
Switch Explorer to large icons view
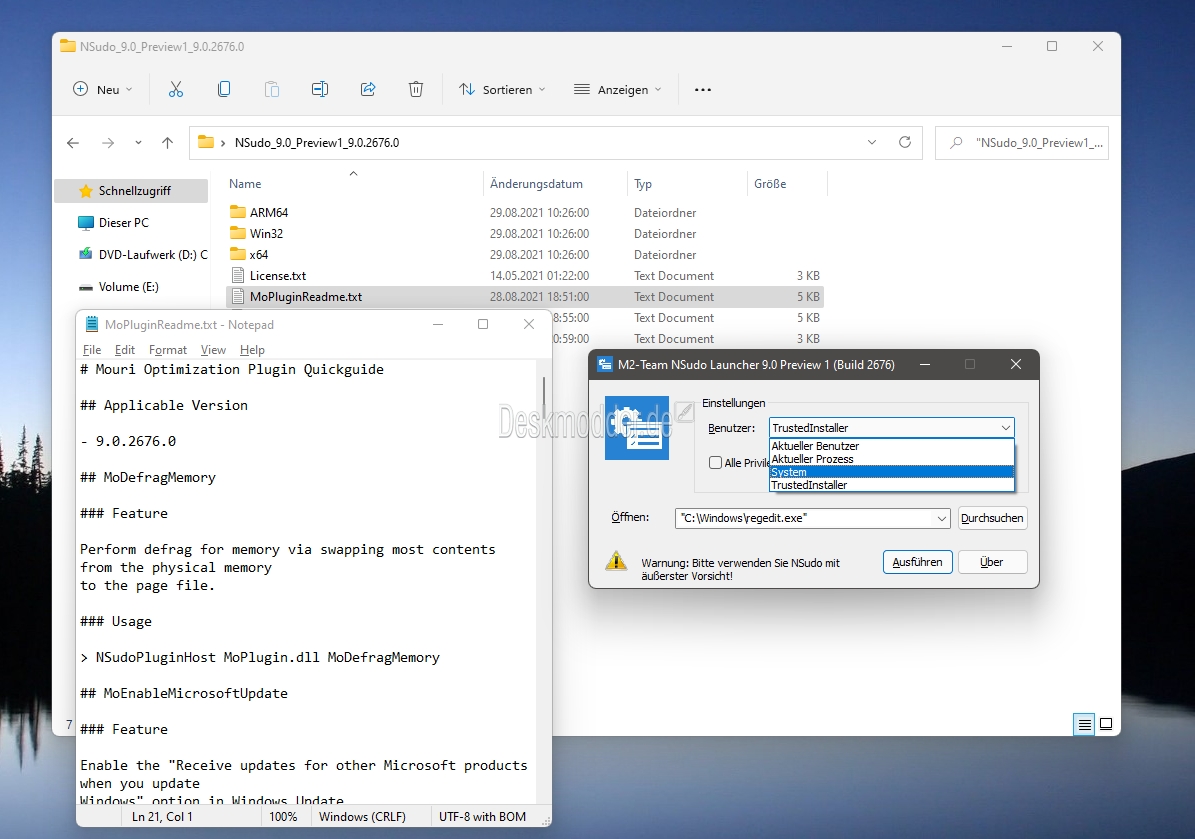[x=1106, y=724]
